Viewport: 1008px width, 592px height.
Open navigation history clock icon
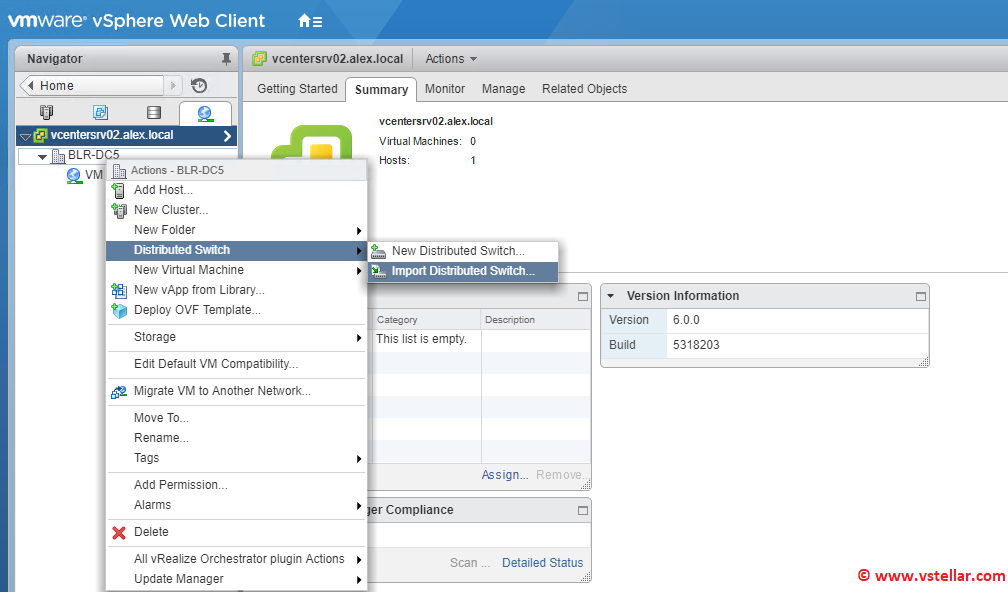[199, 86]
